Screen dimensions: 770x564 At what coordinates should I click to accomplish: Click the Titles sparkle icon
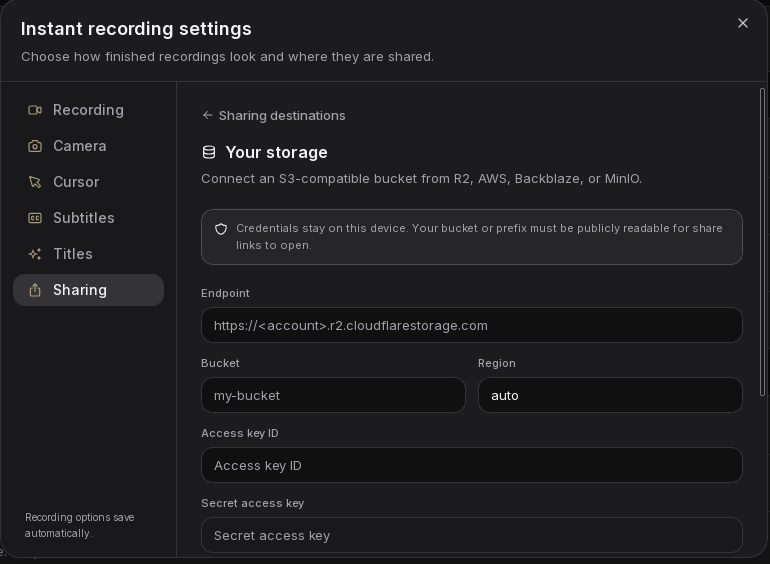[35, 254]
